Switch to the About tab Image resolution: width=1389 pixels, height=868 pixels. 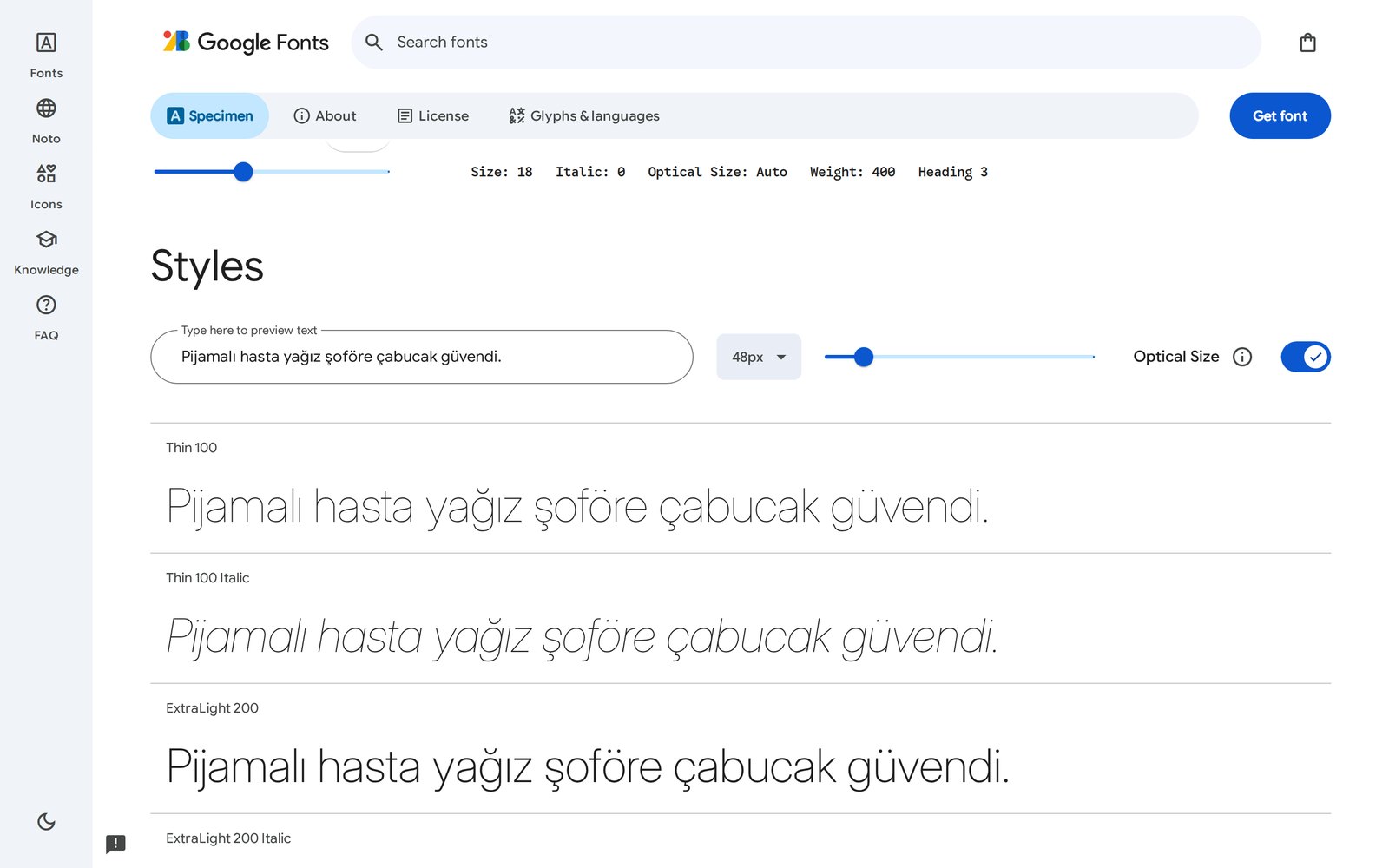(325, 115)
